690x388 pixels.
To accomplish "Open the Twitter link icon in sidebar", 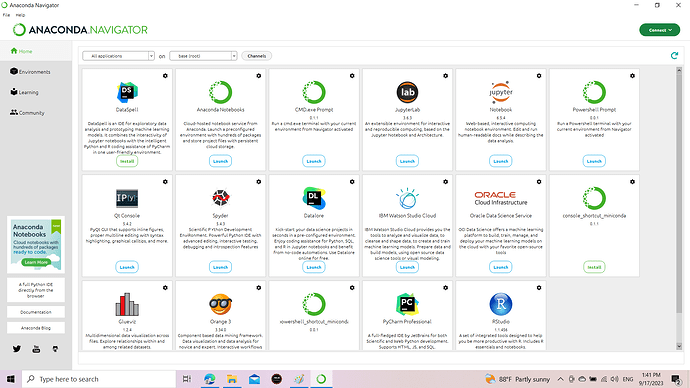I will [17, 349].
